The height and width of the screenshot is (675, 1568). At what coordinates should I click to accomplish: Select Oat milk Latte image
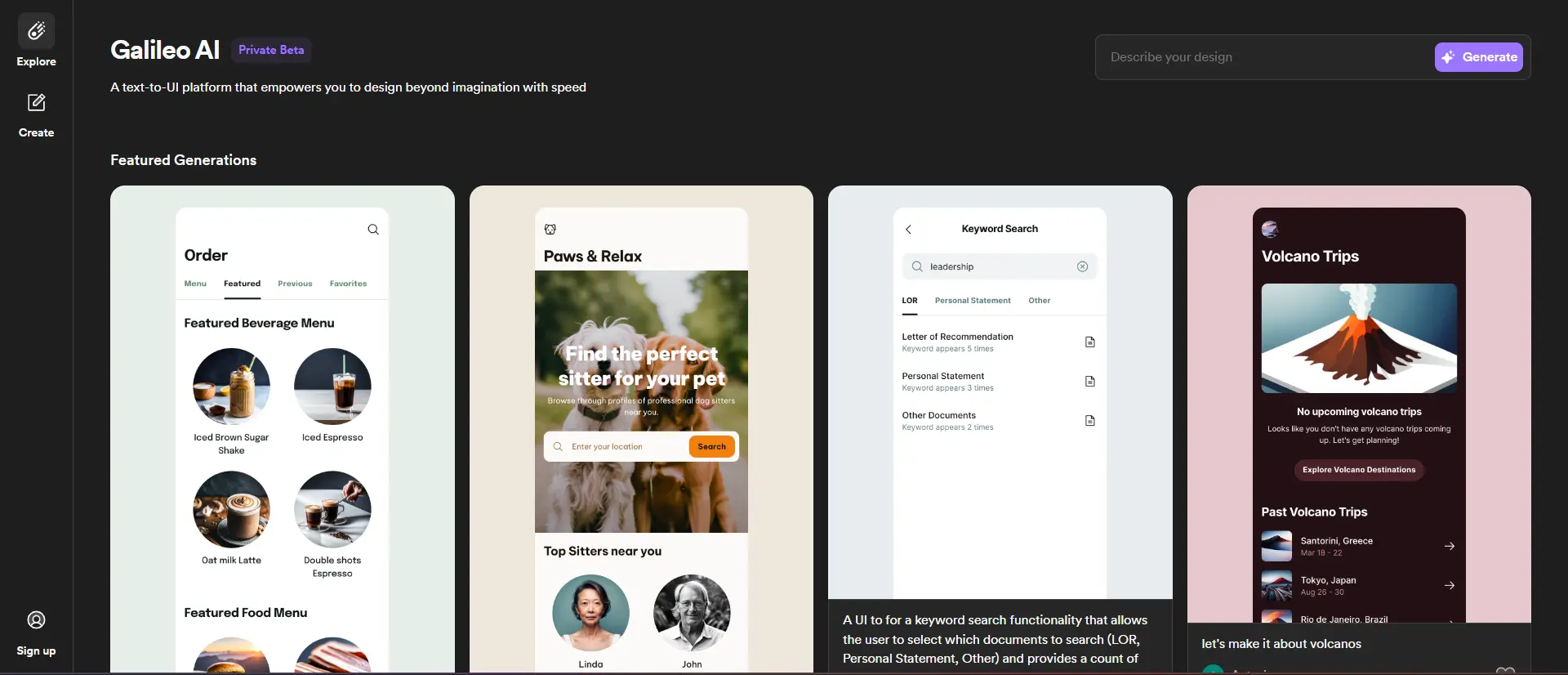coord(231,509)
